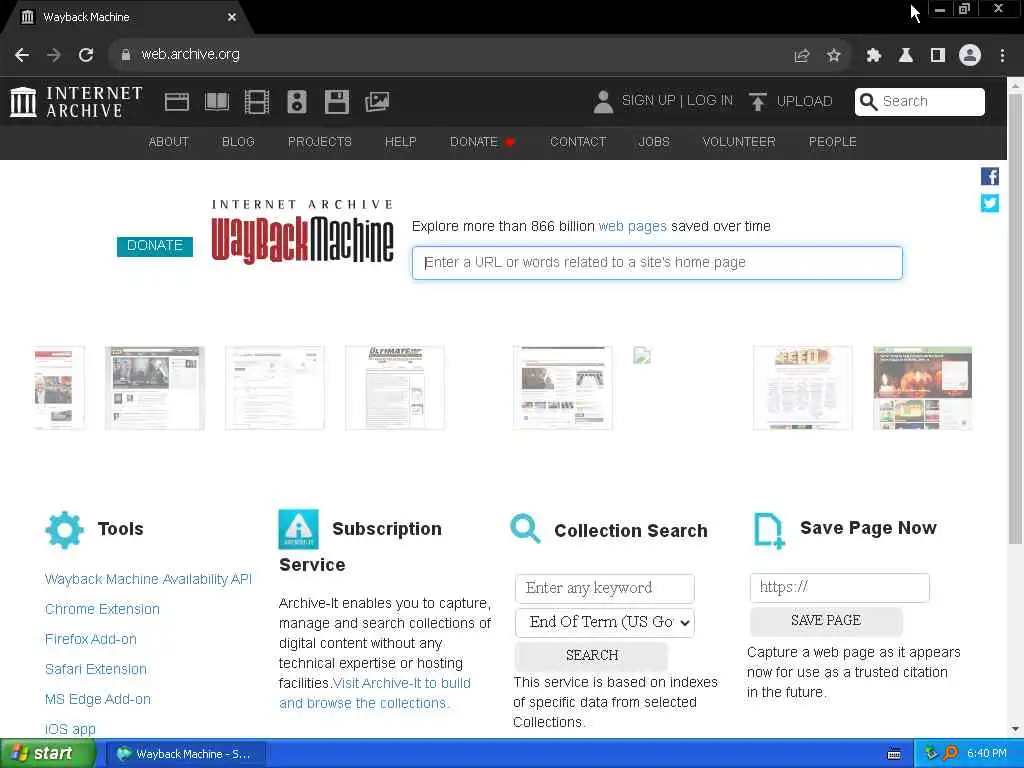The width and height of the screenshot is (1024, 768).
Task: Open the Images icon in header
Action: 377,102
